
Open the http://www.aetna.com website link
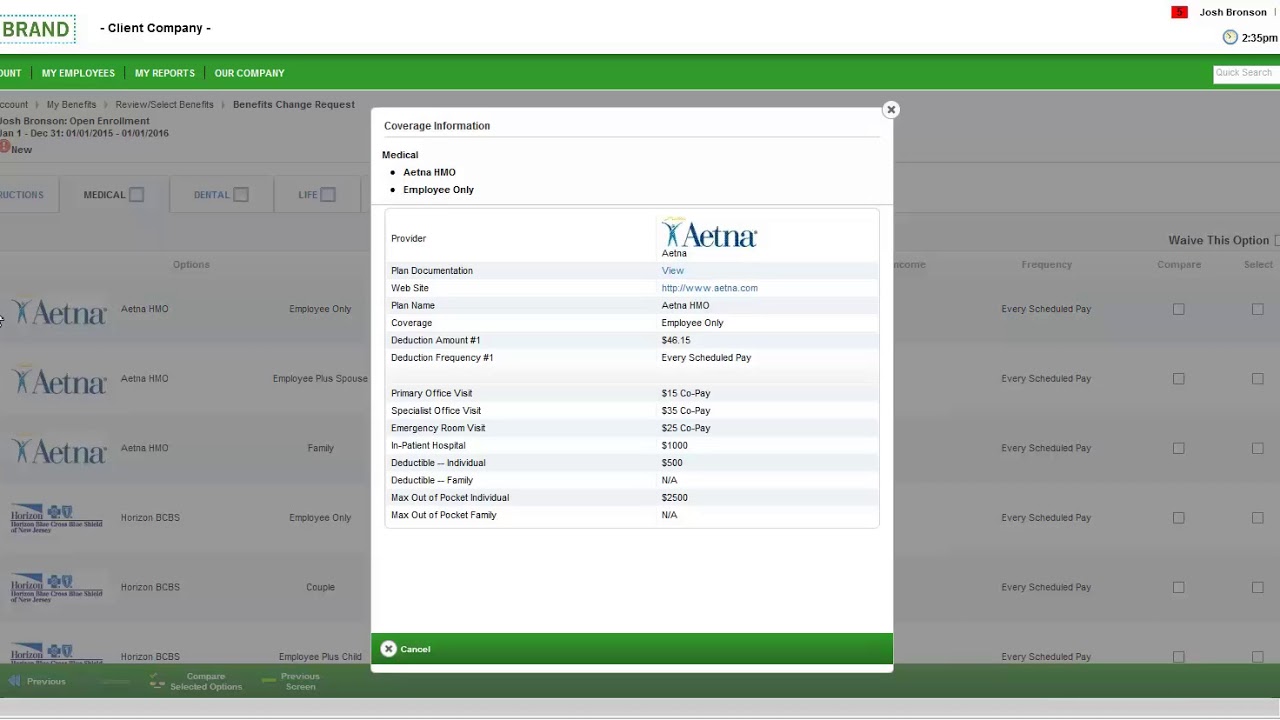(709, 288)
